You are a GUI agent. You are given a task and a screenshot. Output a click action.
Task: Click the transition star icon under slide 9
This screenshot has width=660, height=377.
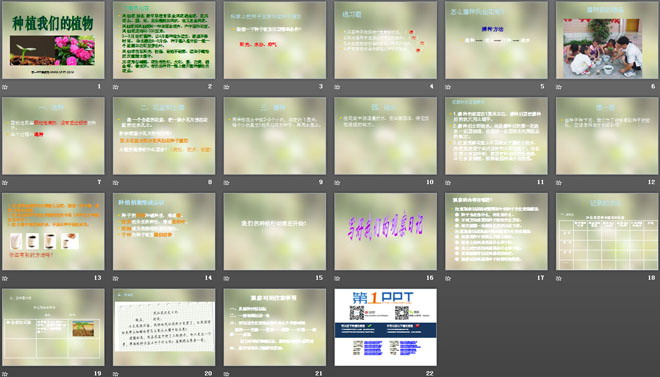[x=226, y=183]
